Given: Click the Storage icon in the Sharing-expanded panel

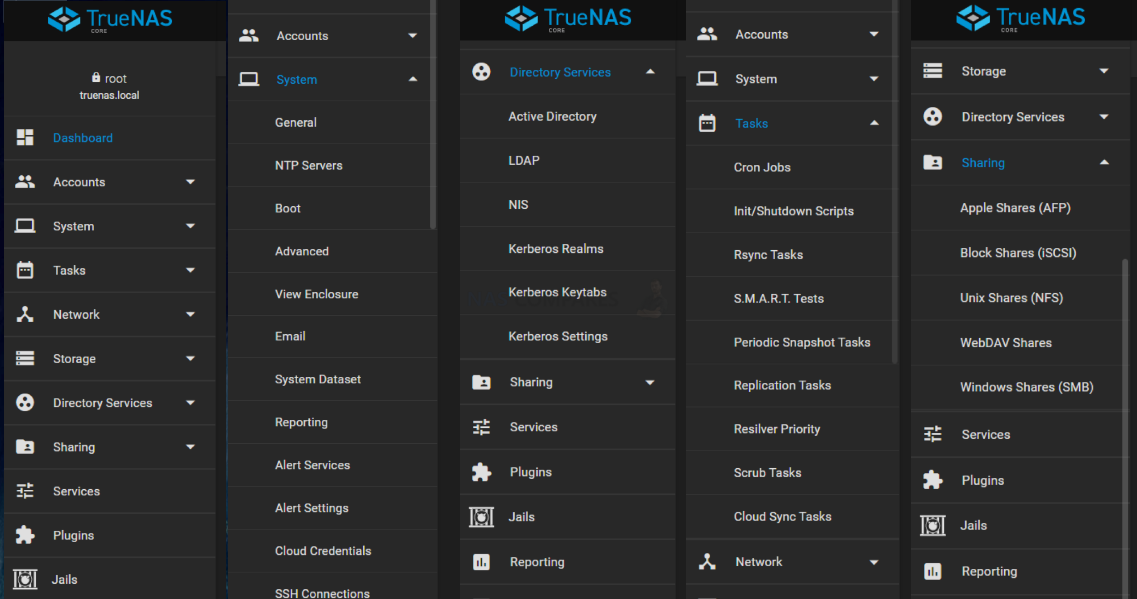Looking at the screenshot, I should pyautogui.click(x=933, y=71).
